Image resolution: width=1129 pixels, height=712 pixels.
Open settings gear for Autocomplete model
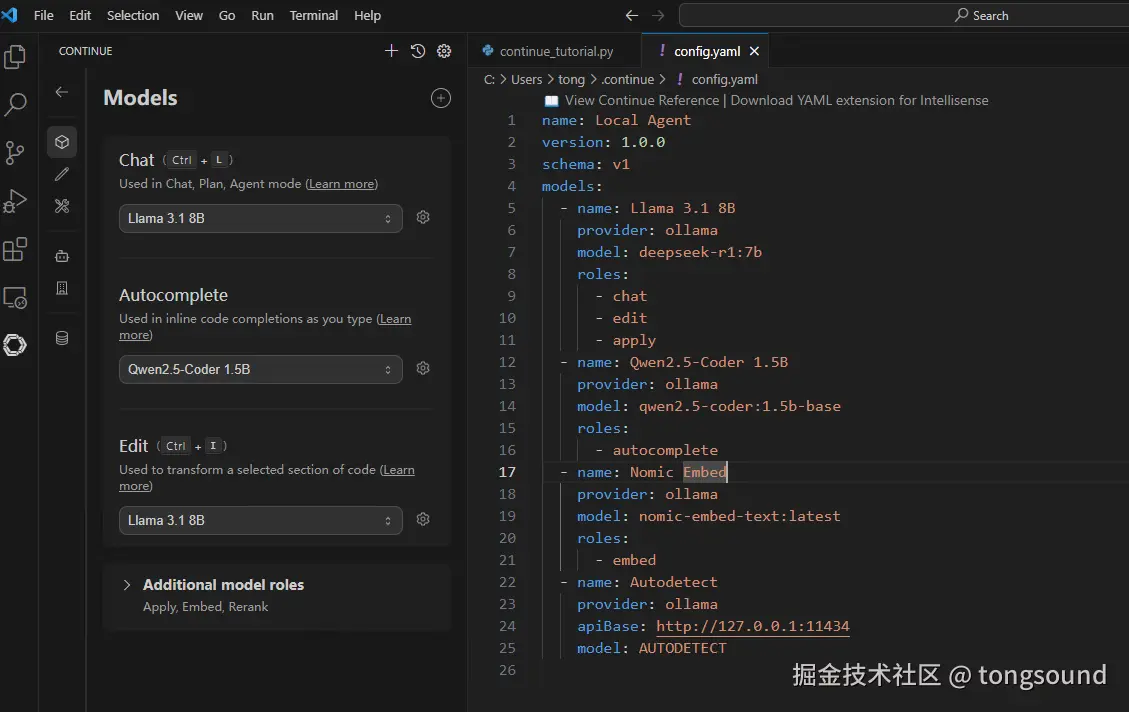point(423,368)
